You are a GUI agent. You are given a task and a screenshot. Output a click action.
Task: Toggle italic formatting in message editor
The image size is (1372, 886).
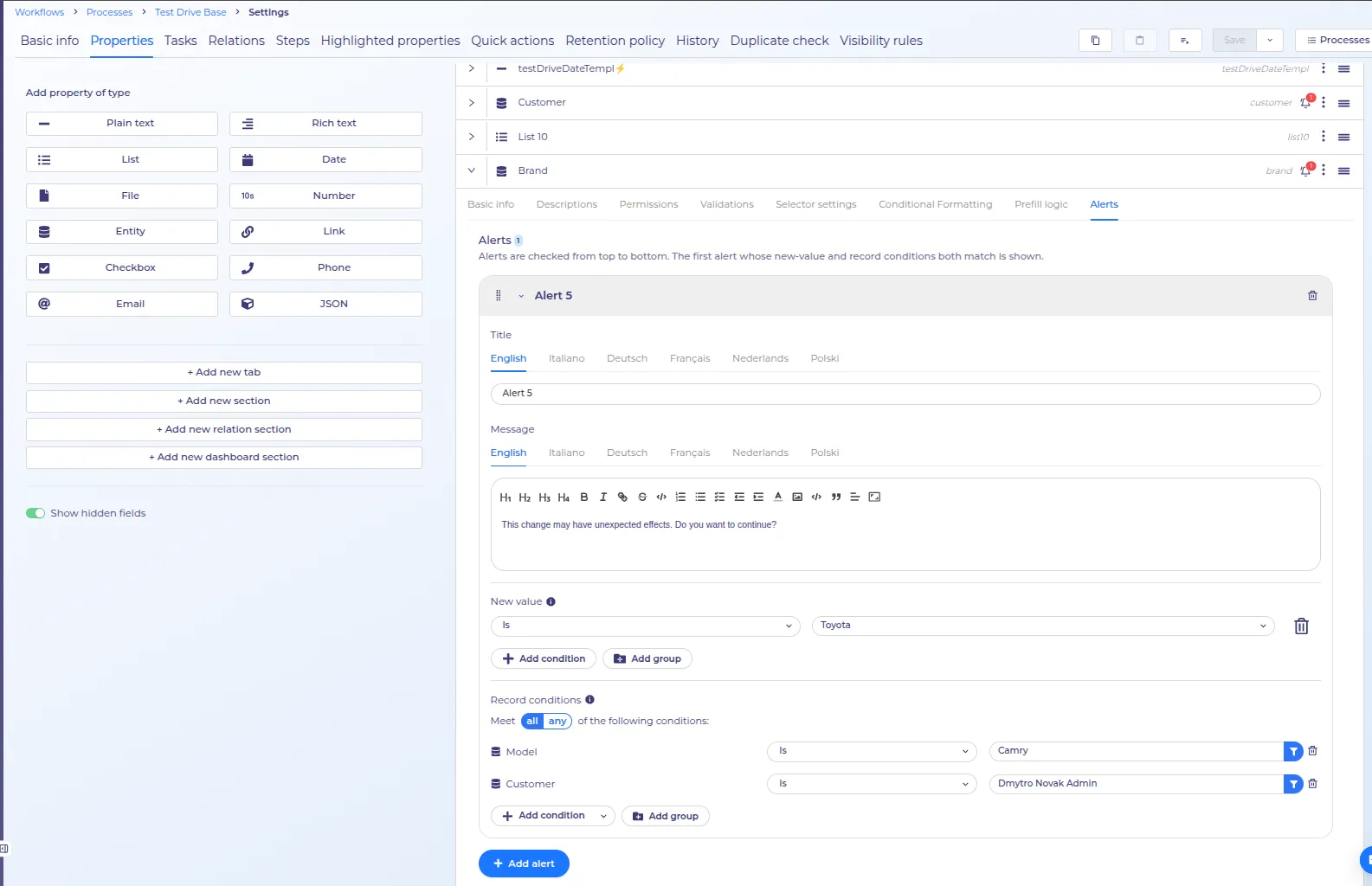603,497
